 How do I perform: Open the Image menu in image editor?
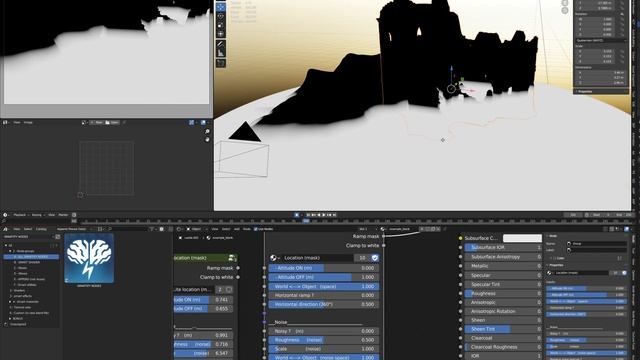(28, 122)
